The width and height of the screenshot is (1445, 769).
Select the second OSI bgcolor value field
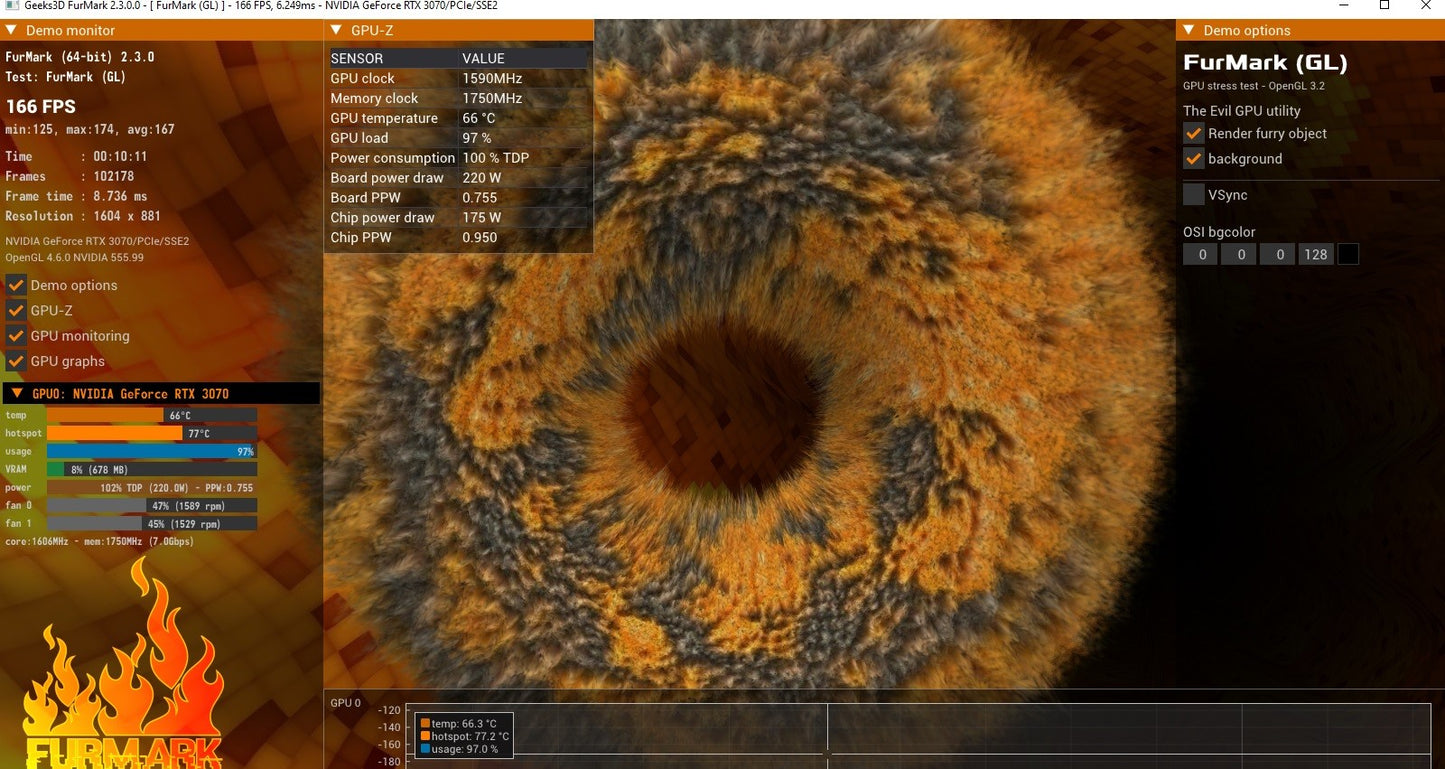1239,254
